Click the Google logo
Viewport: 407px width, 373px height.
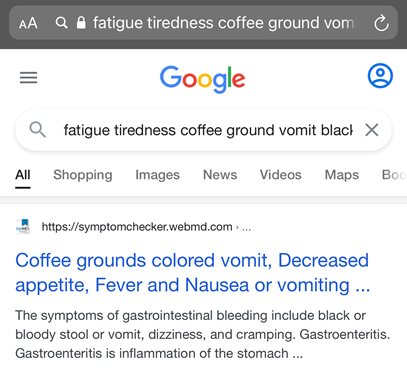(203, 79)
